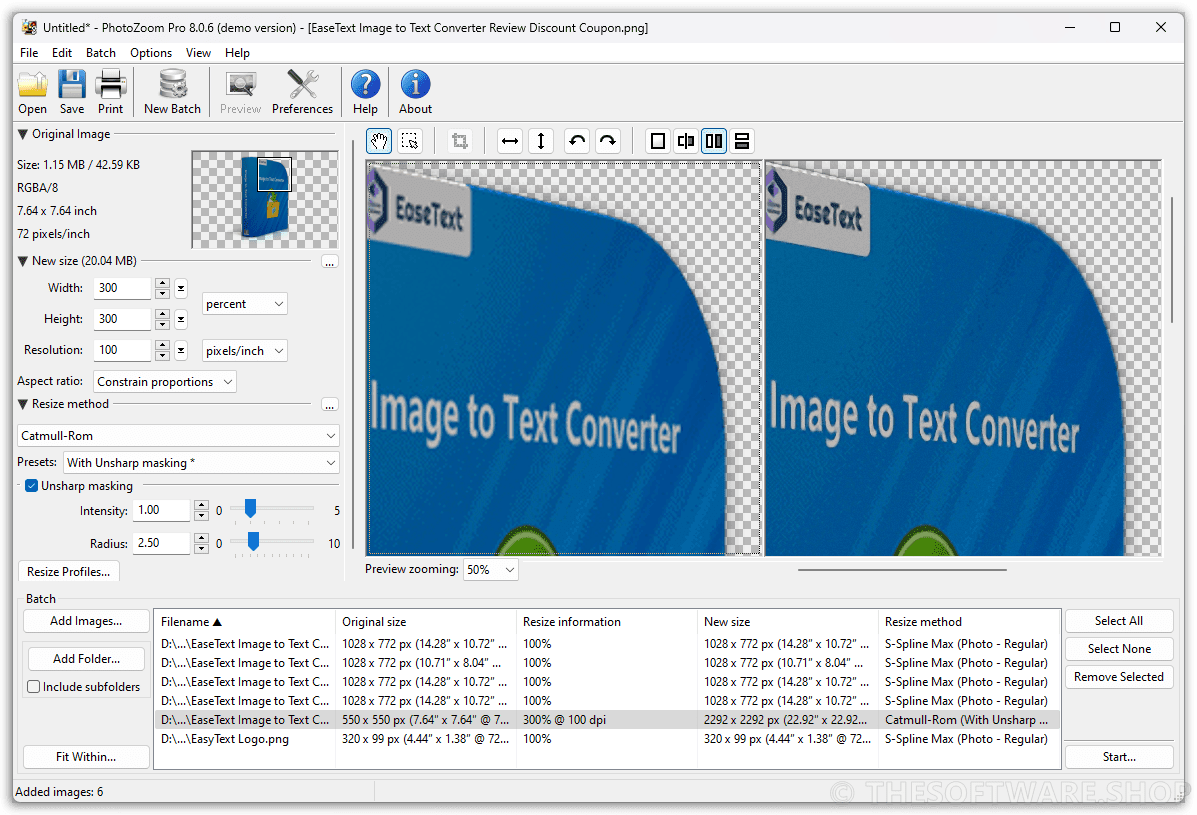Click the Add Folder... button
The height and width of the screenshot is (815, 1197).
(x=86, y=659)
